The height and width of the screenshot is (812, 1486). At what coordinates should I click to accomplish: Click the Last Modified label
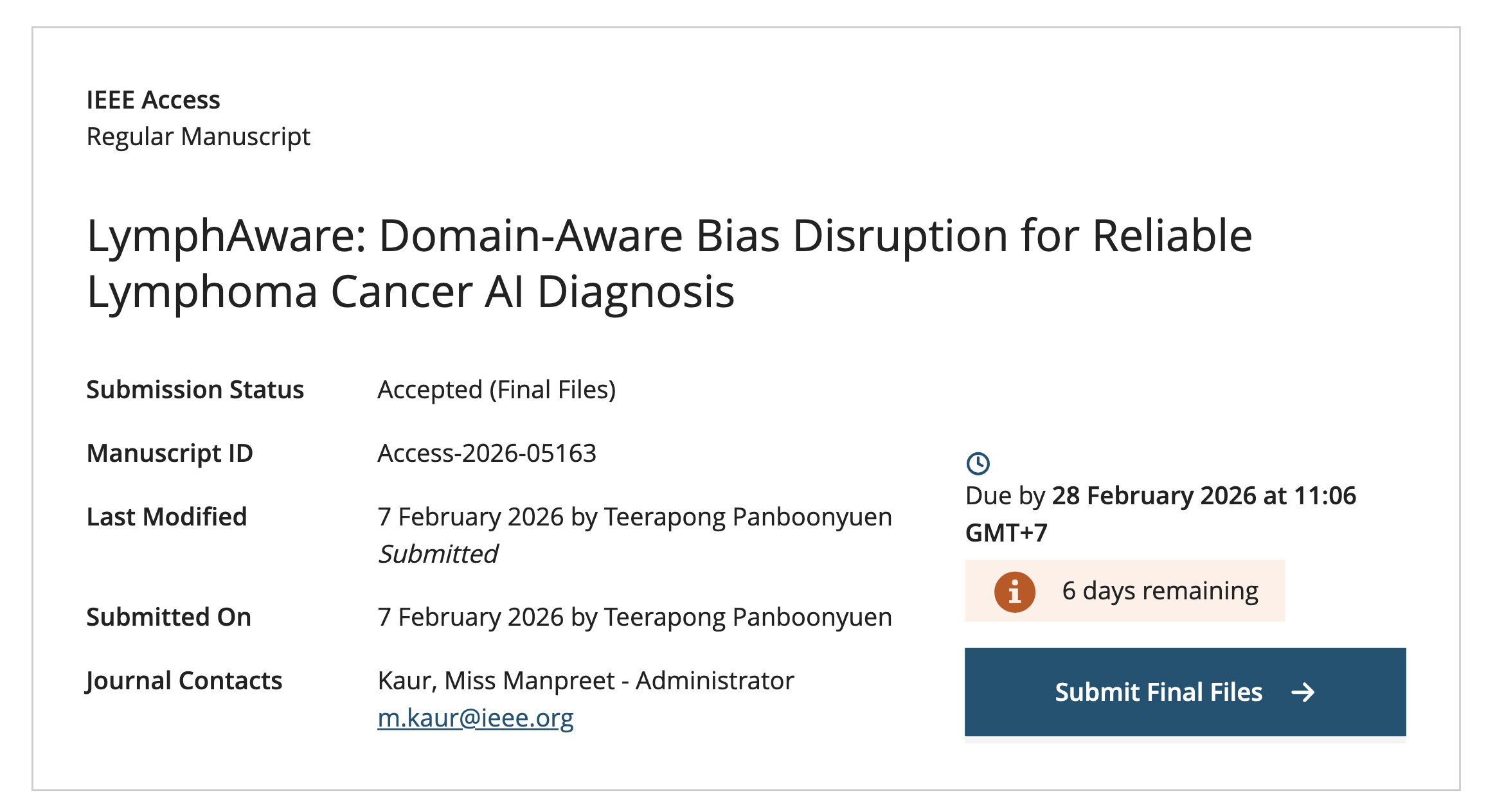coord(166,517)
